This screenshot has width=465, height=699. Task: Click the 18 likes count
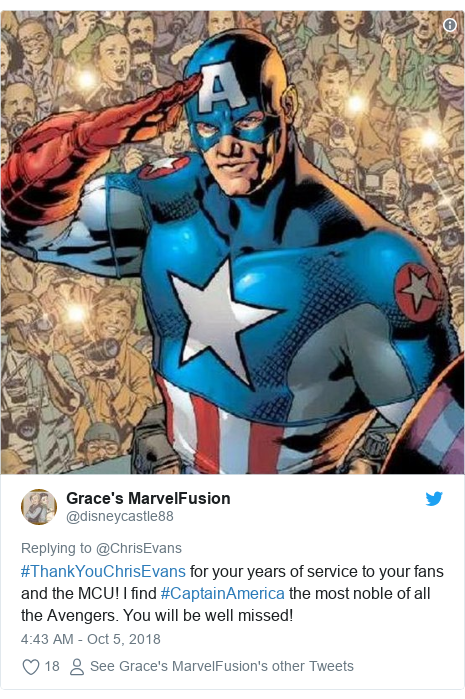click(x=52, y=666)
